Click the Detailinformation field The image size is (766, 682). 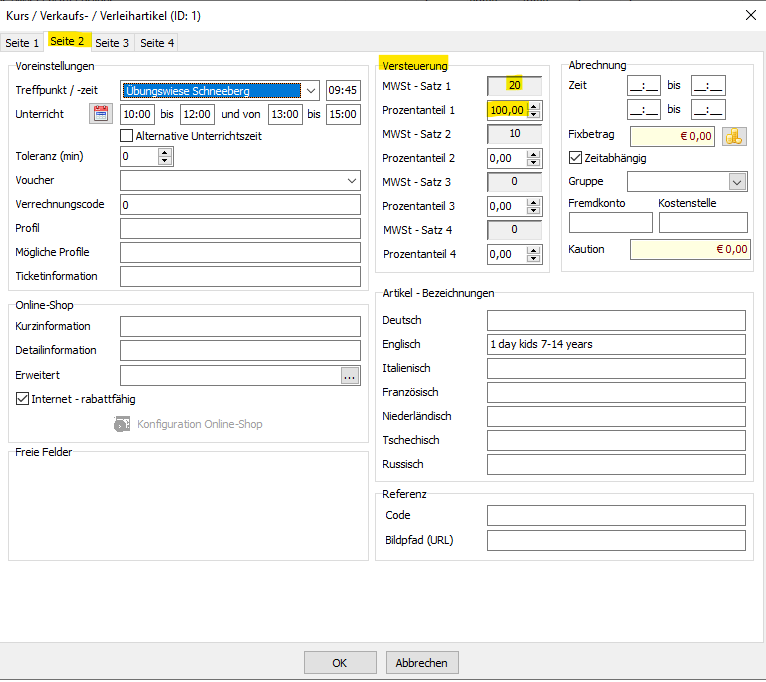click(x=240, y=350)
